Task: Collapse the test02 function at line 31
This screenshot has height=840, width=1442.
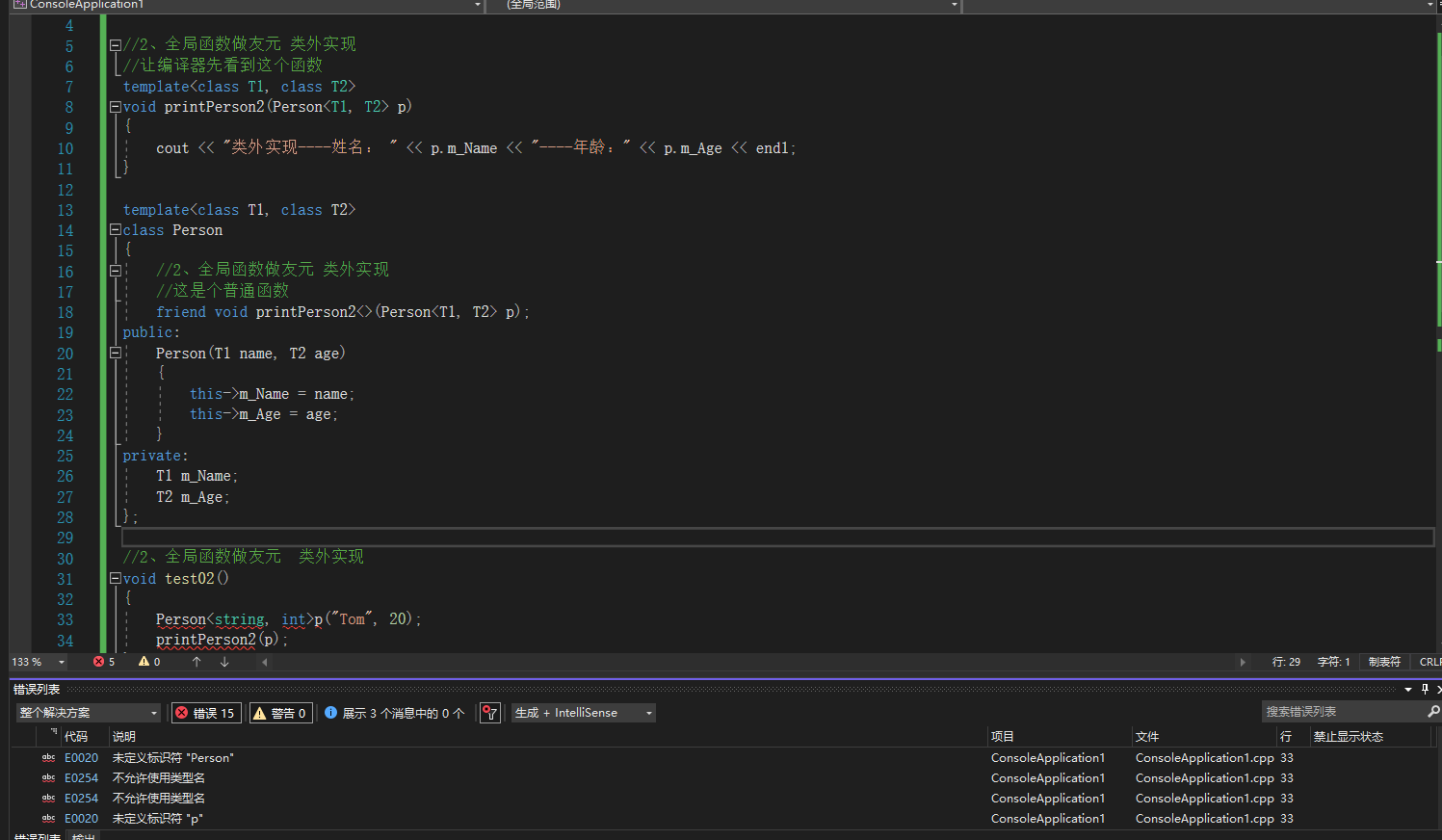Action: point(116,579)
